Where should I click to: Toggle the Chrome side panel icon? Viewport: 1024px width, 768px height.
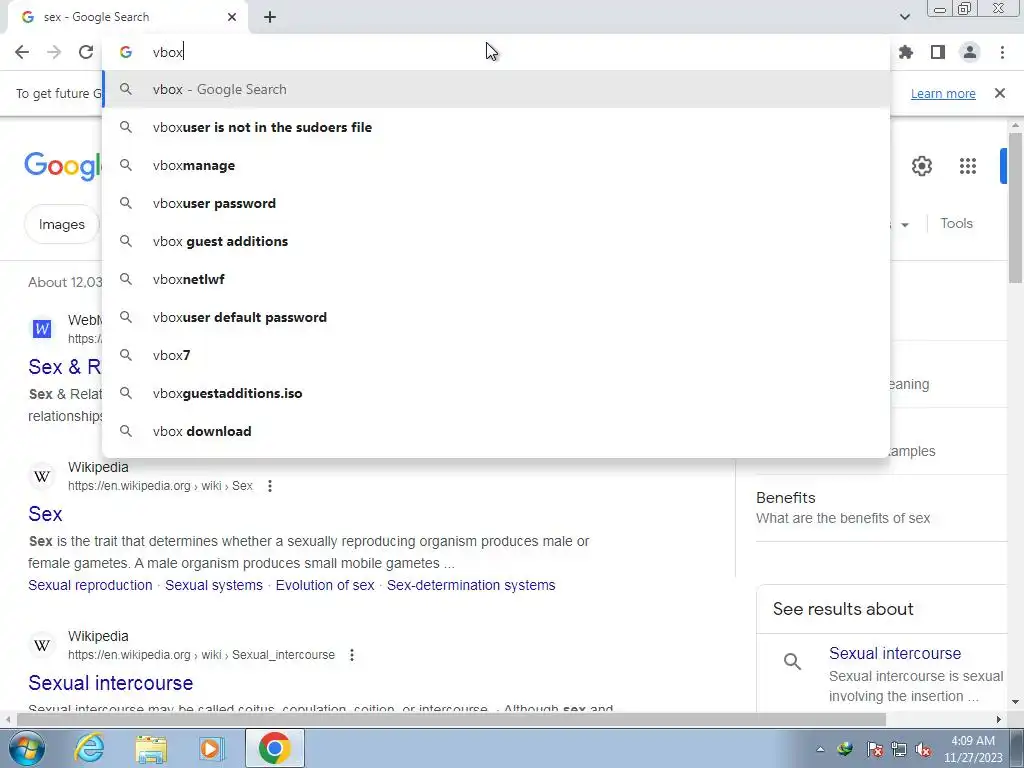click(x=938, y=52)
